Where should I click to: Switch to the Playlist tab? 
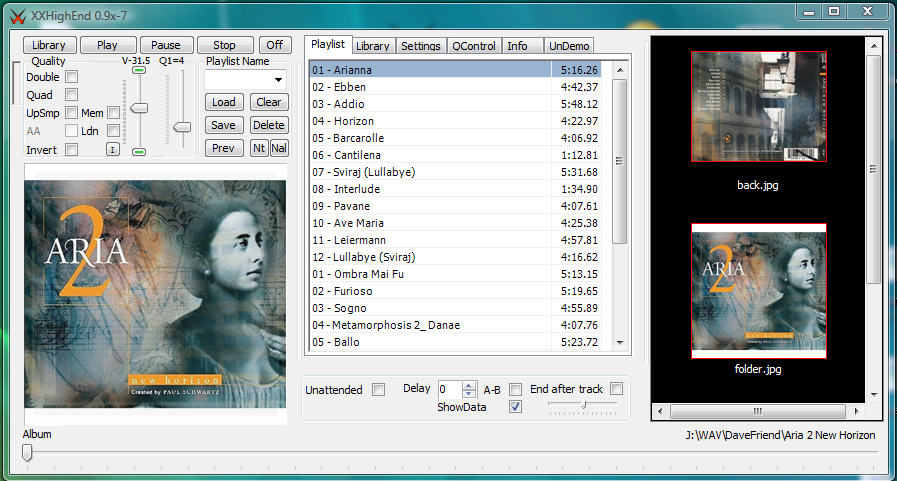[x=328, y=45]
